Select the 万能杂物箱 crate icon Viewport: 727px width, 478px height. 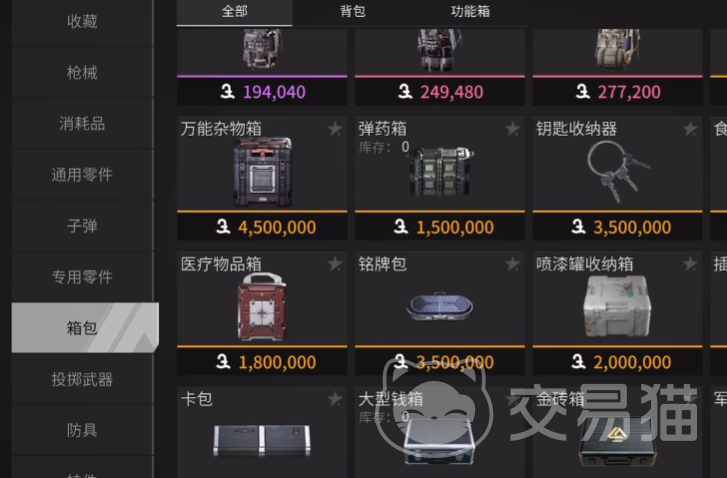pos(262,172)
